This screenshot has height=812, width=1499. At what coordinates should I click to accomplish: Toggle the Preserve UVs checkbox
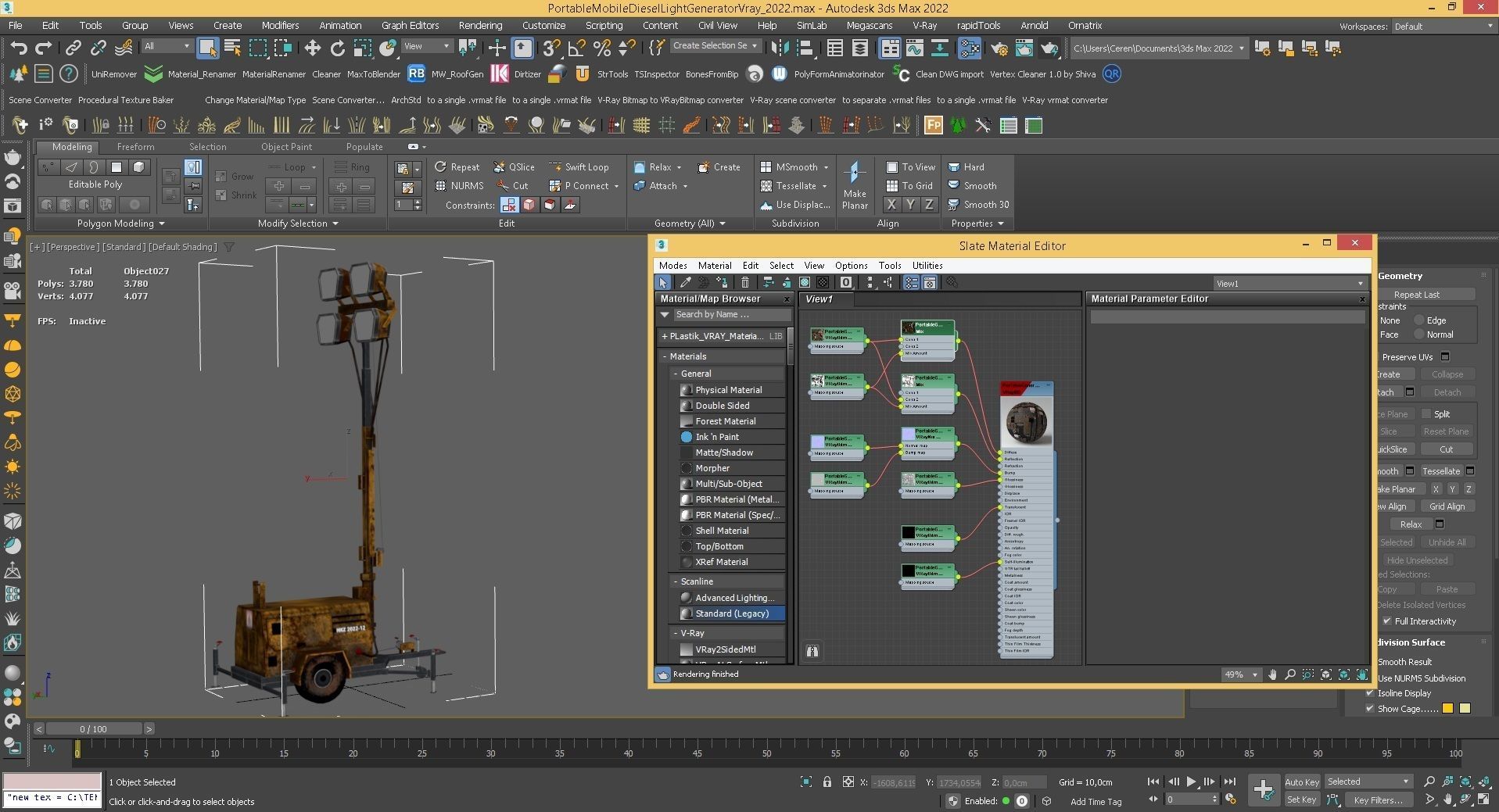tap(1445, 356)
